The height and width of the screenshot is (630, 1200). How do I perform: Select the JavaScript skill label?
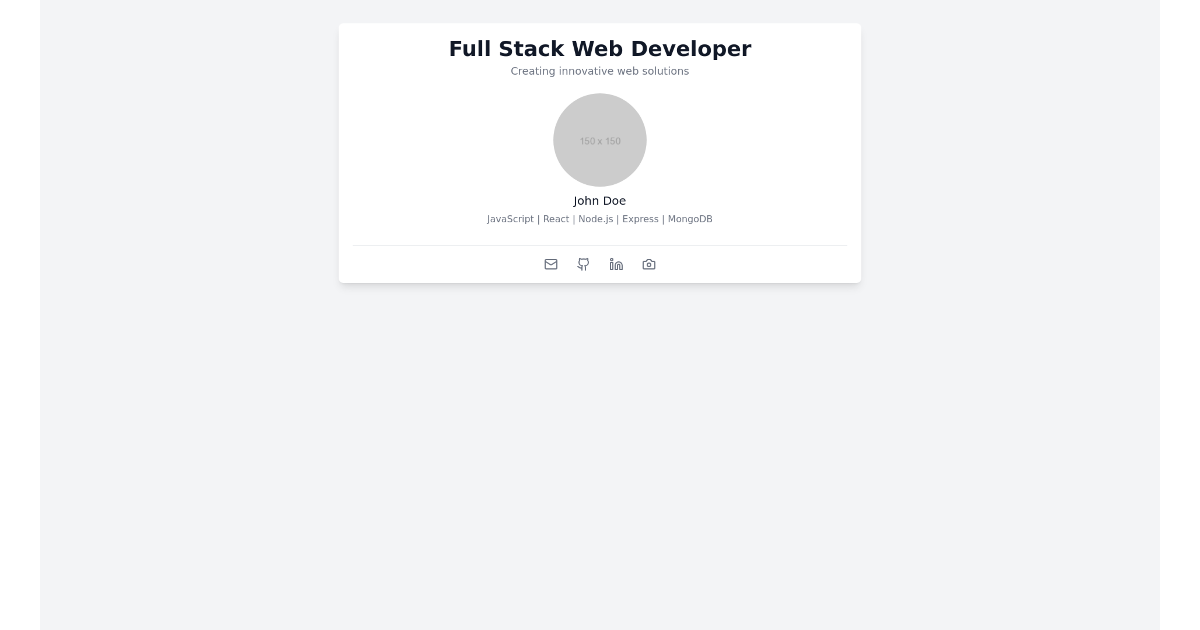510,219
